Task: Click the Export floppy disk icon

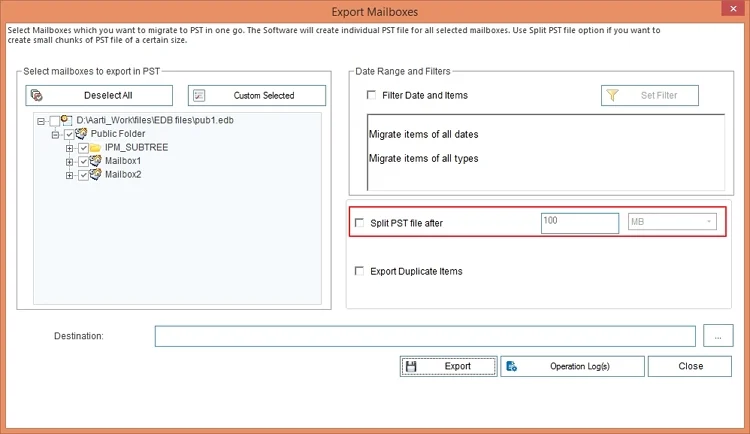Action: 410,367
